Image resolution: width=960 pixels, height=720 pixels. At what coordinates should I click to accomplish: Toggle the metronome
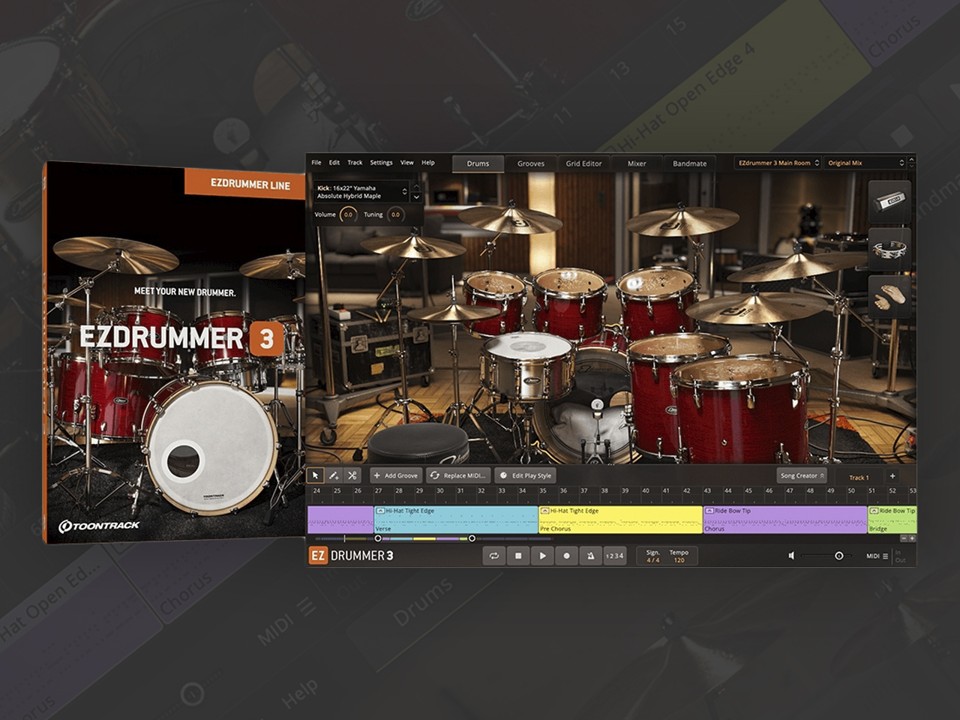coord(590,556)
